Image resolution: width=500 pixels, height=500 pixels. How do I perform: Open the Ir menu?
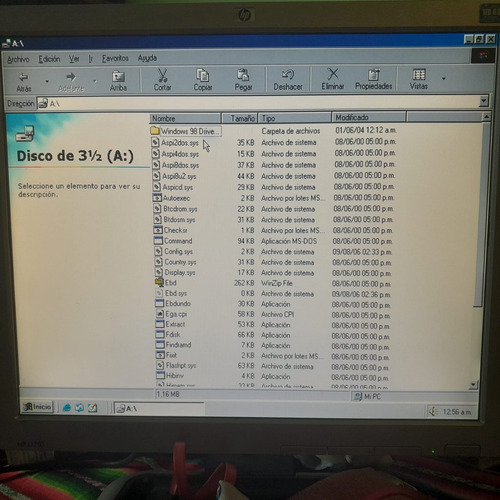click(90, 59)
